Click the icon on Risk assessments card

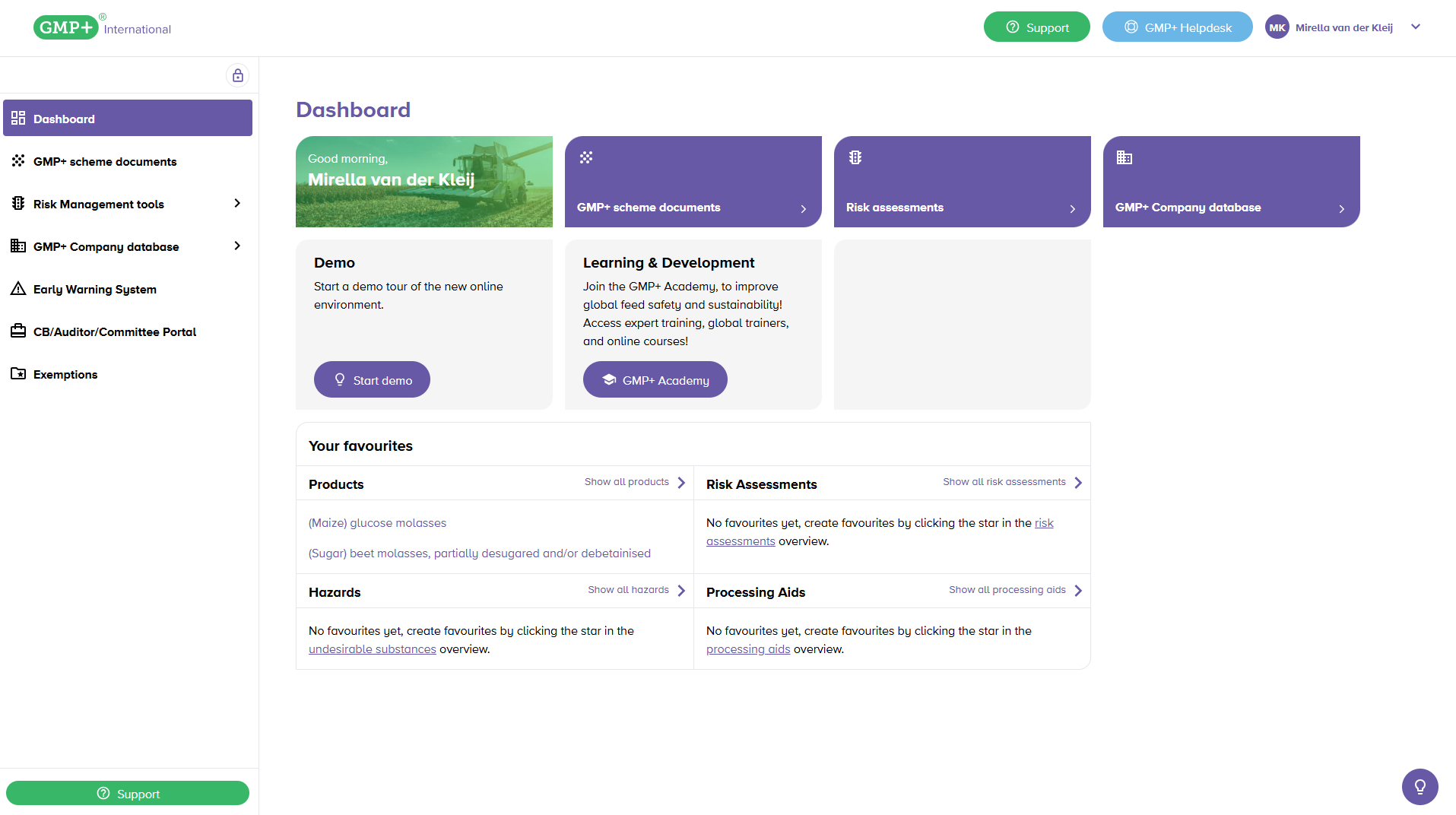pos(855,157)
